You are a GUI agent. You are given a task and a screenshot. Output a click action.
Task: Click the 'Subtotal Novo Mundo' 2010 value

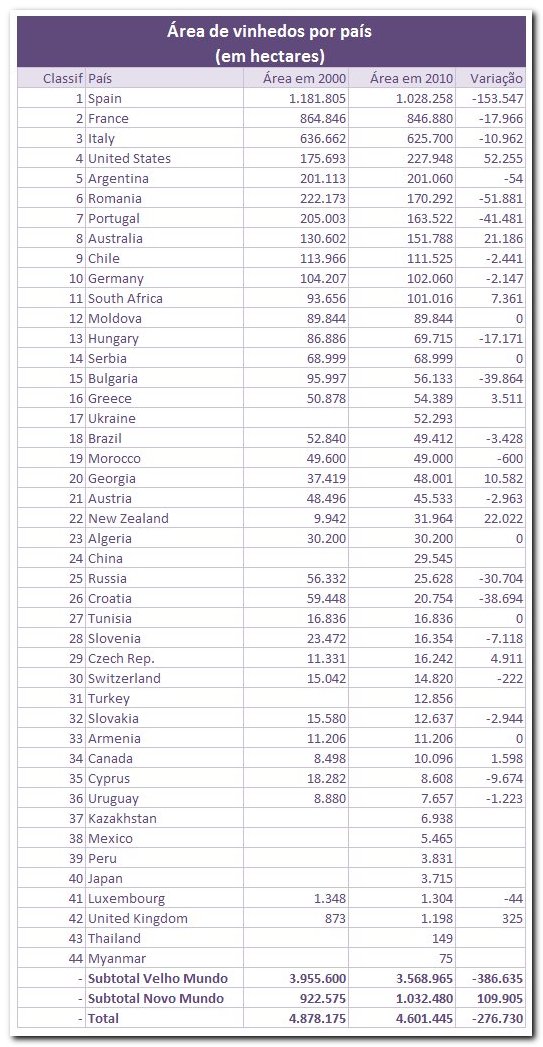421,998
